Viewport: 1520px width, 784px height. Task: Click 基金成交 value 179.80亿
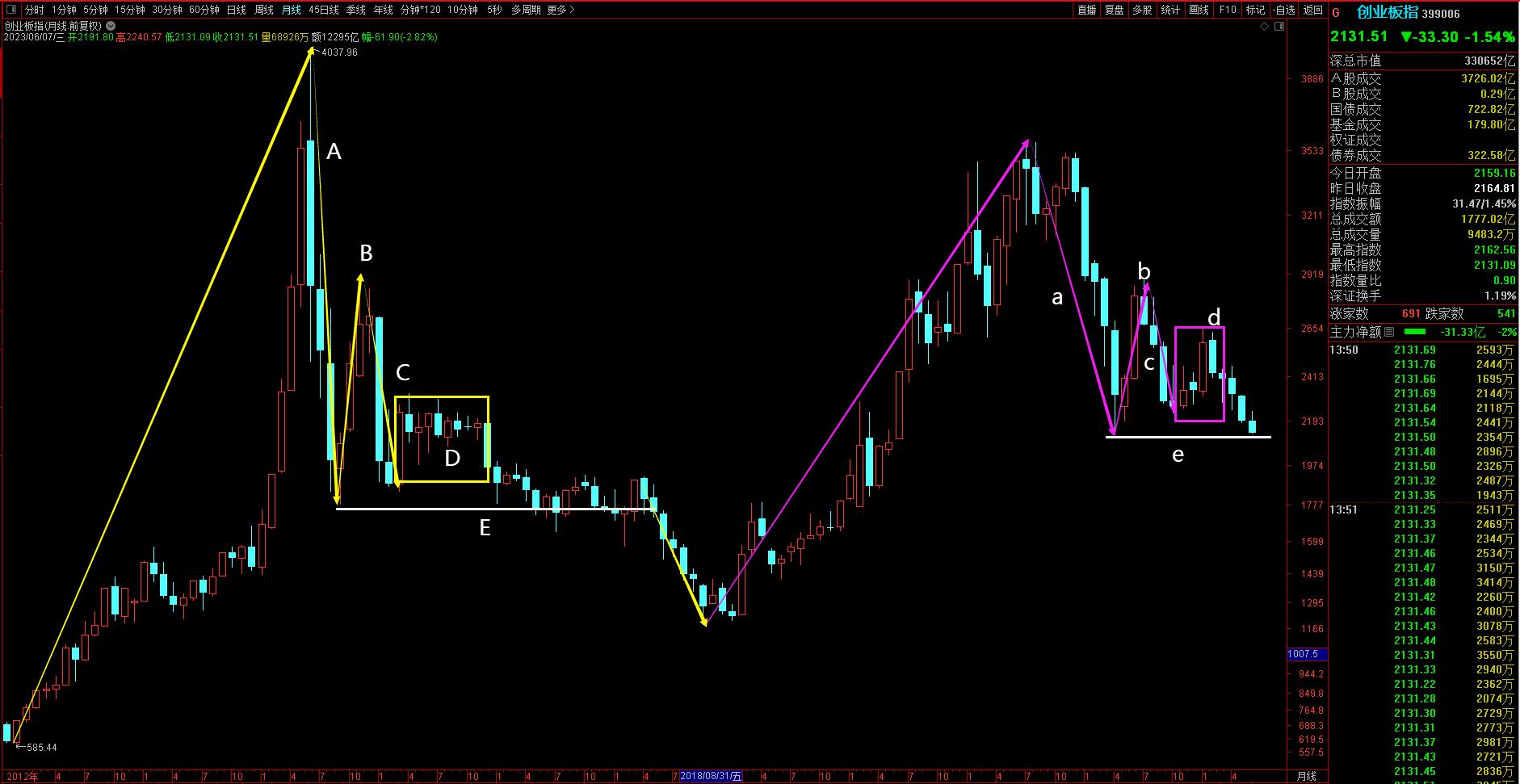[x=1492, y=124]
